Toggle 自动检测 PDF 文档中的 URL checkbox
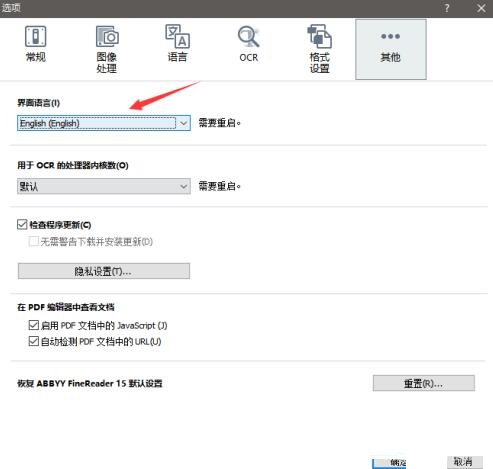 pos(33,341)
